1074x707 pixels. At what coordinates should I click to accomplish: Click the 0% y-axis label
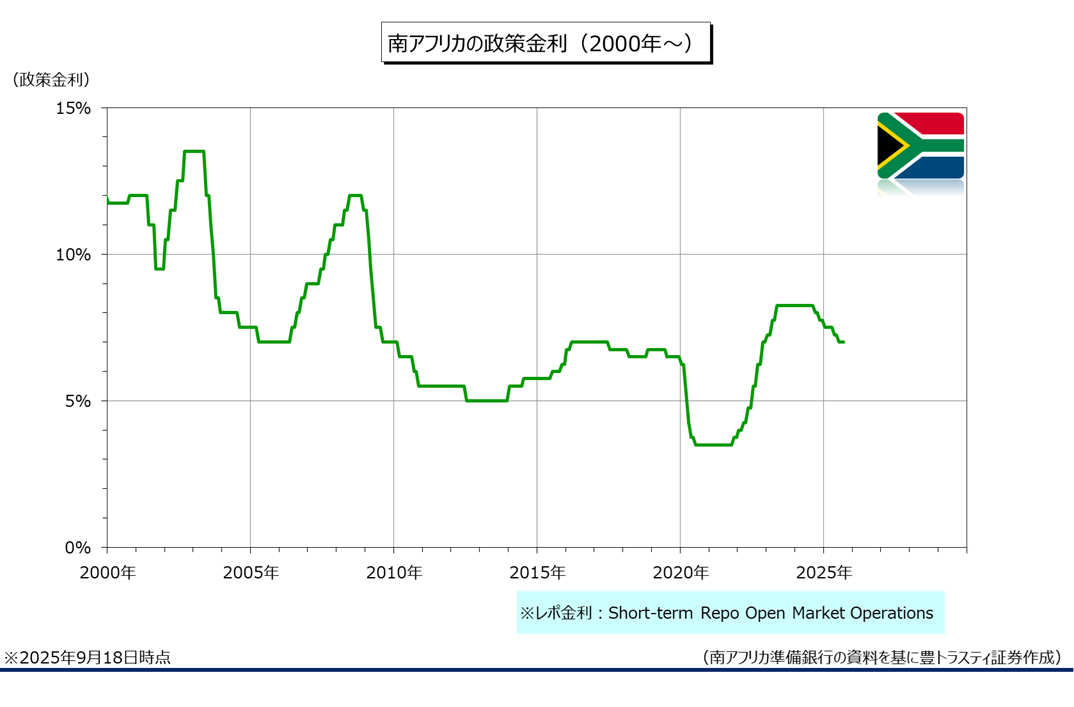pos(80,547)
